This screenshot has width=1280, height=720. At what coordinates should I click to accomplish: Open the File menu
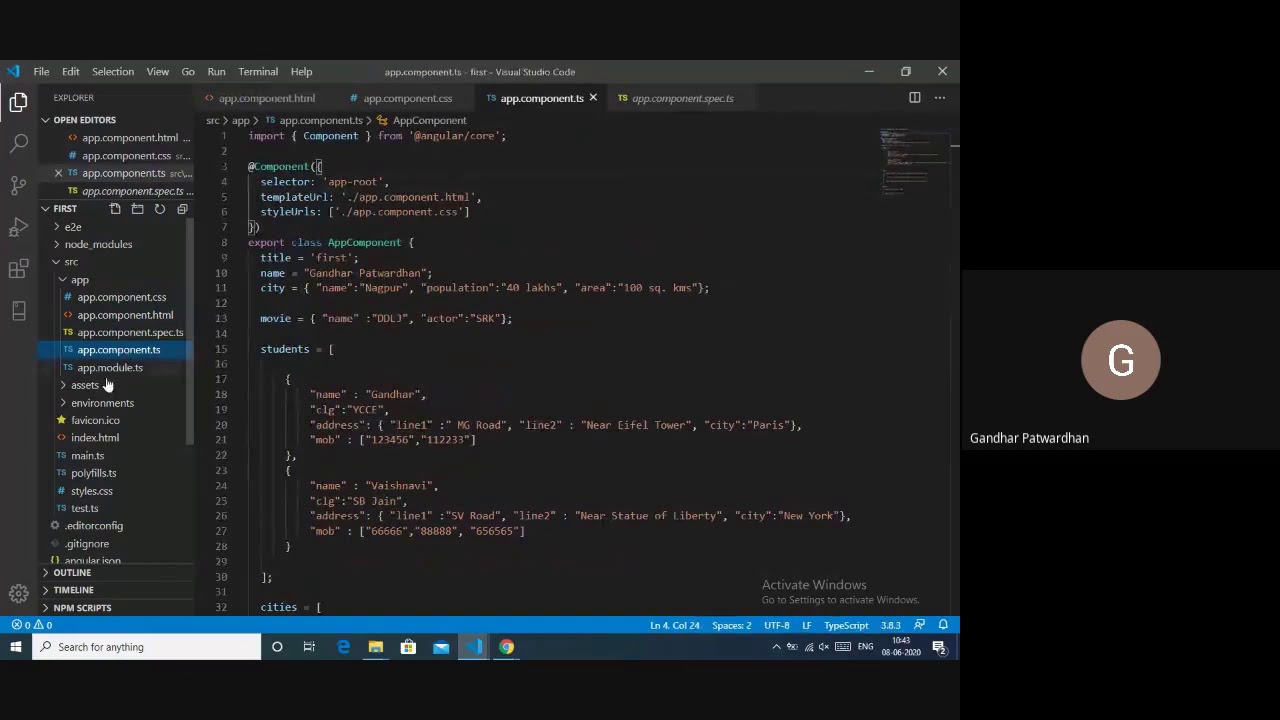(41, 72)
